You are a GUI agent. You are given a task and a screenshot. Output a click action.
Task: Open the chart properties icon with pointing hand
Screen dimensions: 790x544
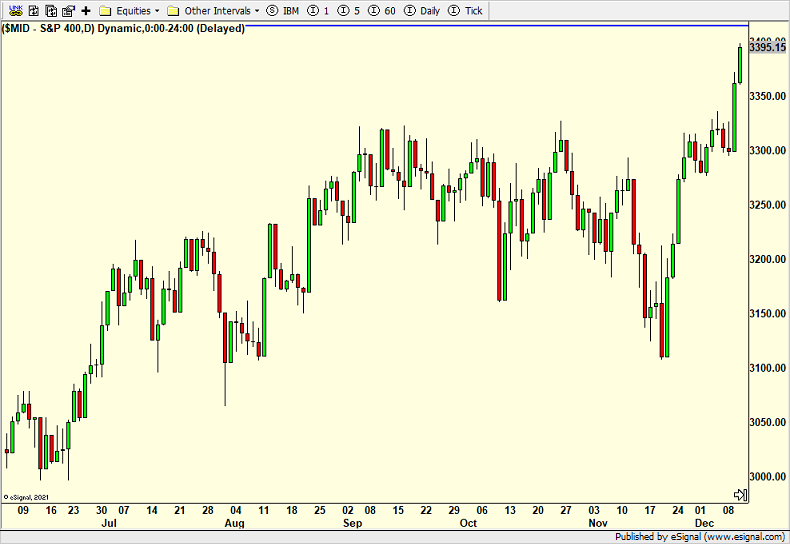tap(68, 10)
